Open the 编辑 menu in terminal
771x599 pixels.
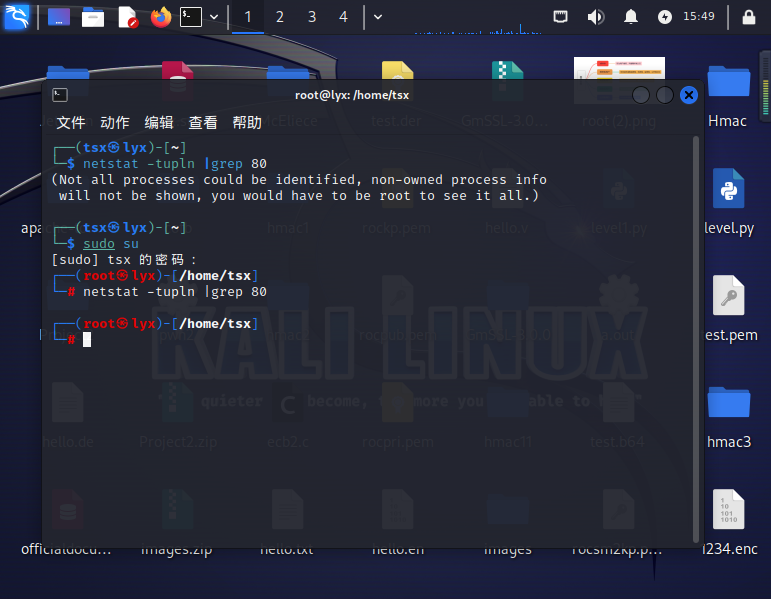pyautogui.click(x=159, y=122)
